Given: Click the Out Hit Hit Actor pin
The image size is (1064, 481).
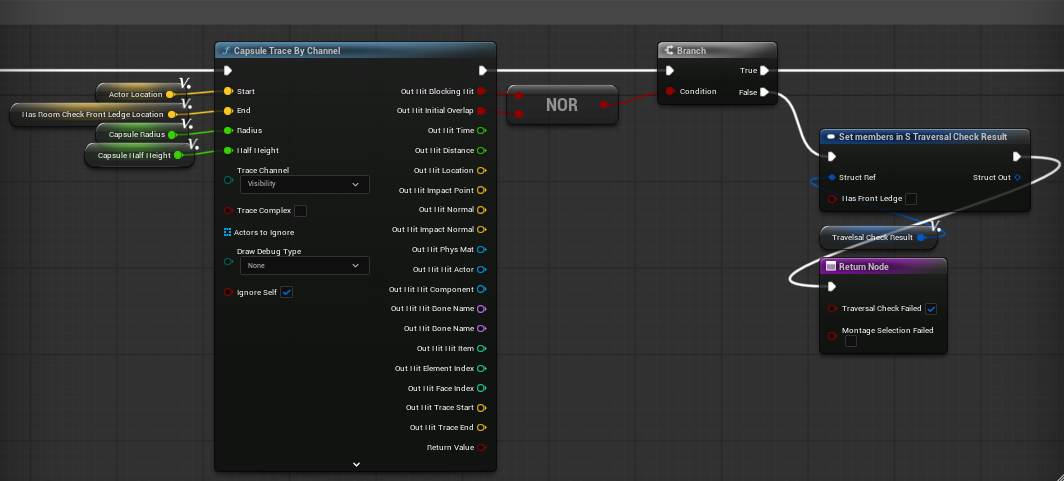Looking at the screenshot, I should tap(481, 269).
